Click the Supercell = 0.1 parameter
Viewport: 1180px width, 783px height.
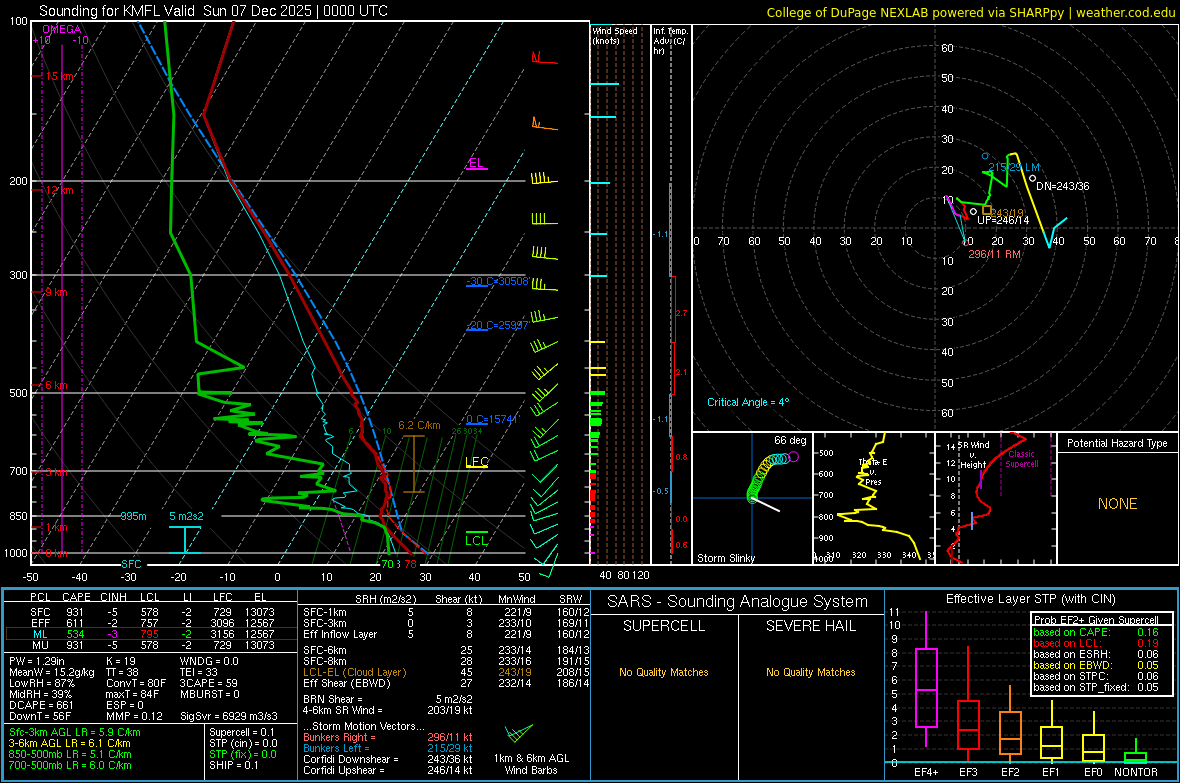(242, 732)
